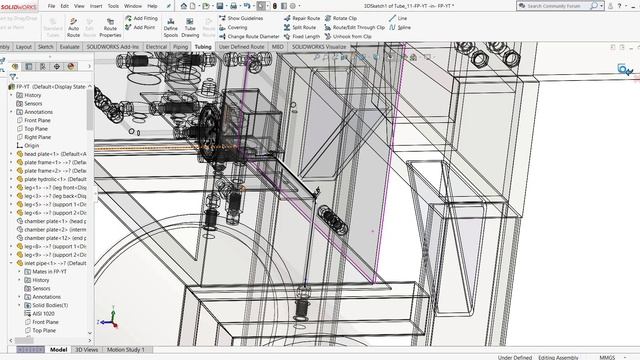Click the Select cursor tool
The height and width of the screenshot is (360, 640).
[x=261, y=6]
